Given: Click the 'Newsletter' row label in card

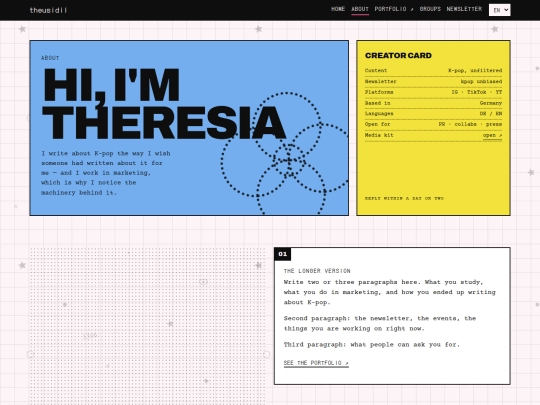Looking at the screenshot, I should point(381,82).
